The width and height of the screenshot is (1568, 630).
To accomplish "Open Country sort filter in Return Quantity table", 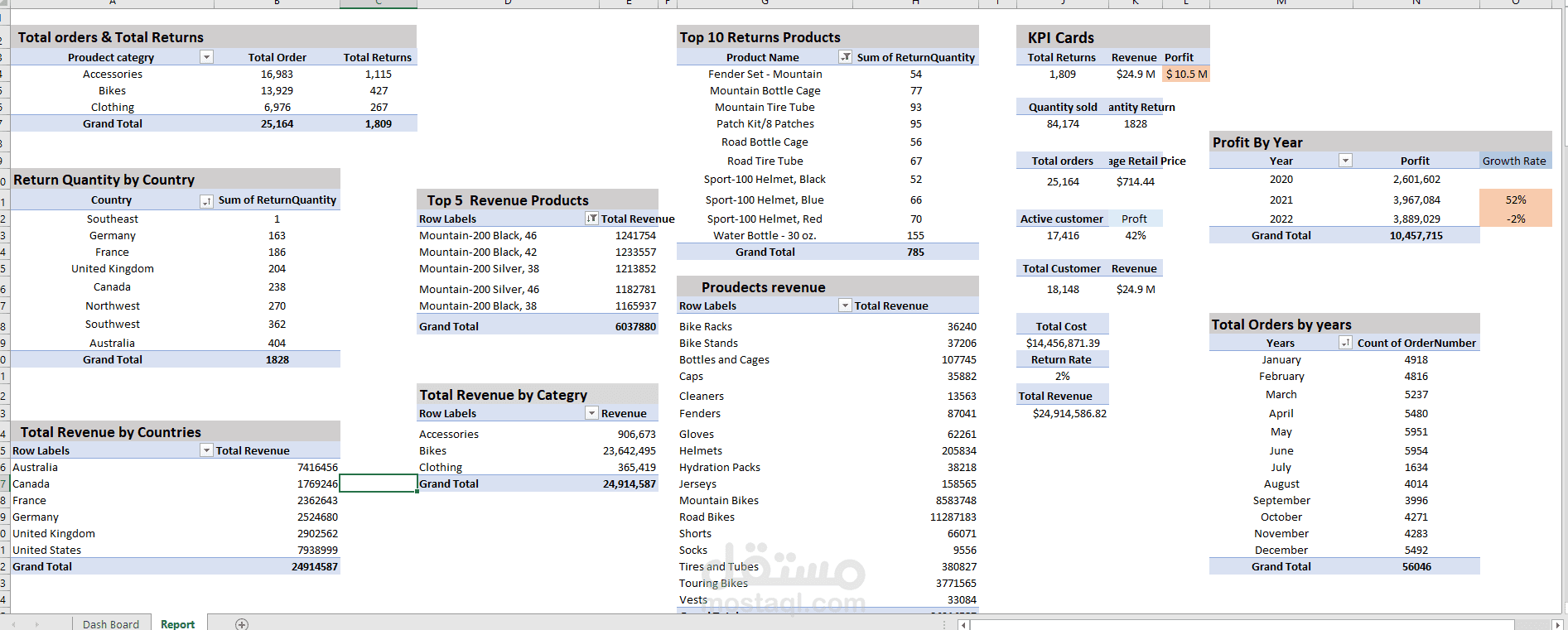I will [x=207, y=201].
